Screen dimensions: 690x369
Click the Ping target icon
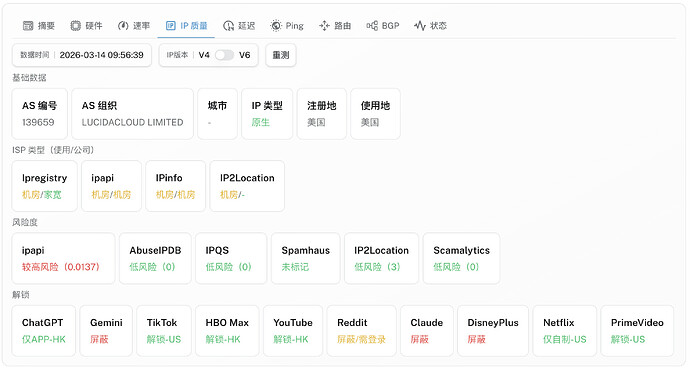[276, 26]
